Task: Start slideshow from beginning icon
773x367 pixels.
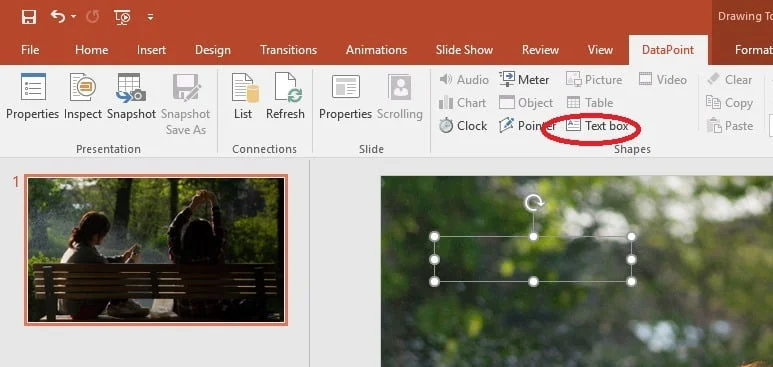Action: [x=122, y=17]
